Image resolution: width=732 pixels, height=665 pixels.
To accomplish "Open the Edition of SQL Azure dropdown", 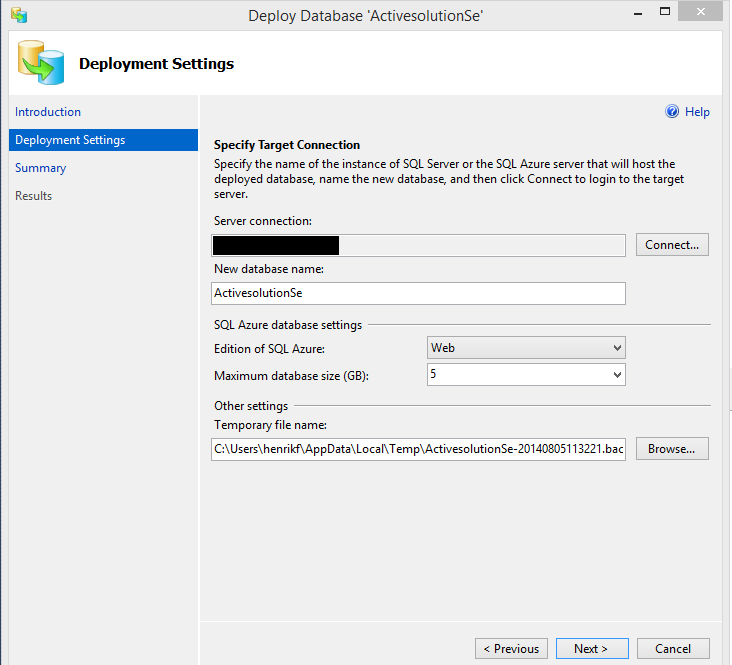I will (526, 348).
